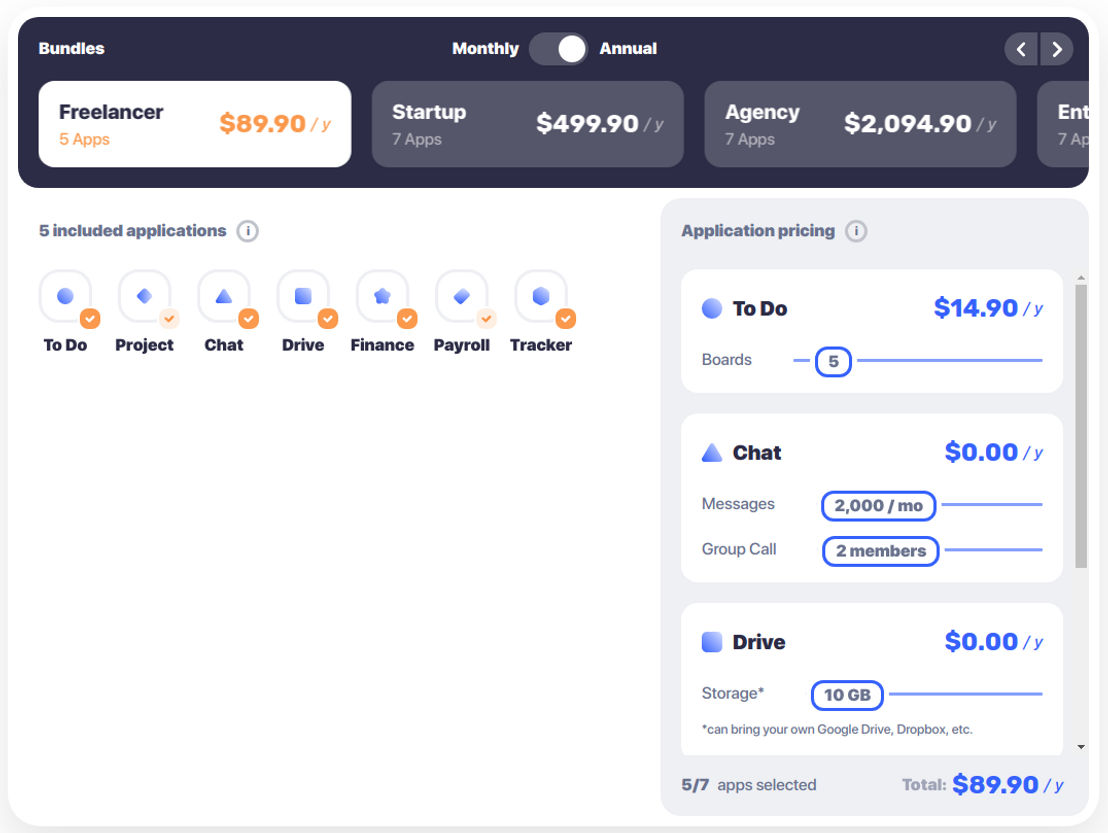
Task: Enable the faded checkmark on Payroll
Action: pos(486,319)
